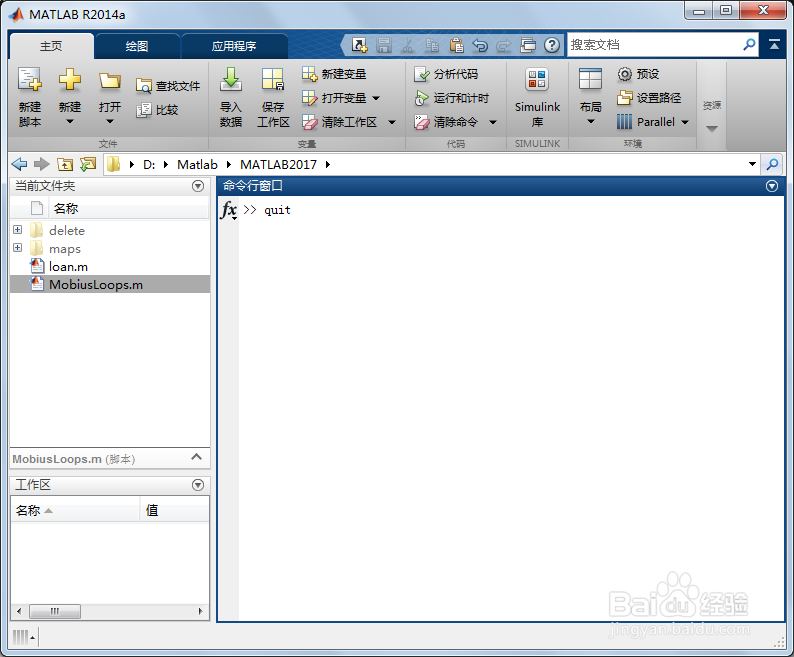Click Run and Time (运行和计时)
The height and width of the screenshot is (657, 794).
tap(451, 98)
